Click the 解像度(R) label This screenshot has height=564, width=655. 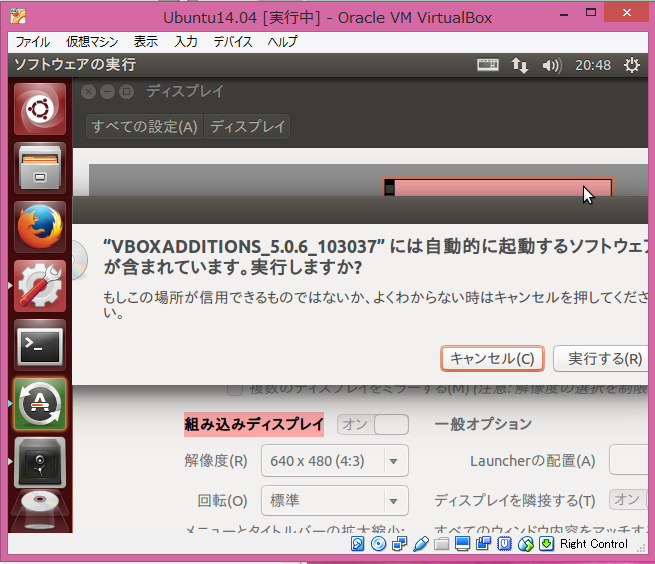(216, 461)
